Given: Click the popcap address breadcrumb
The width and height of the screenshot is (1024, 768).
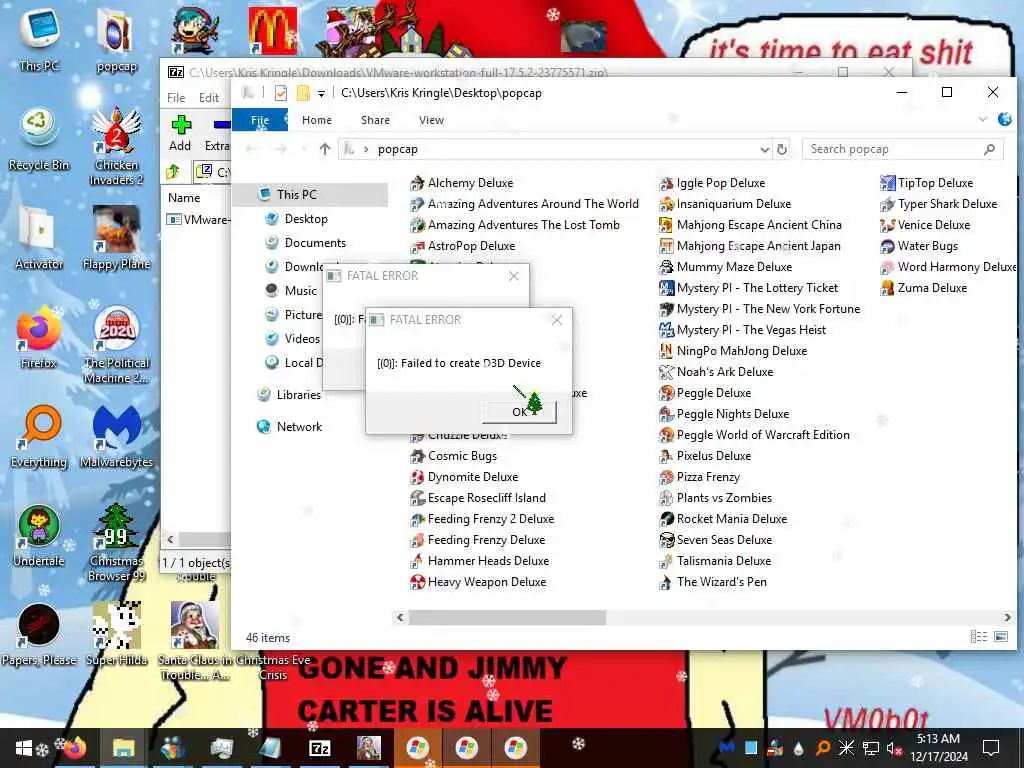Looking at the screenshot, I should [397, 150].
